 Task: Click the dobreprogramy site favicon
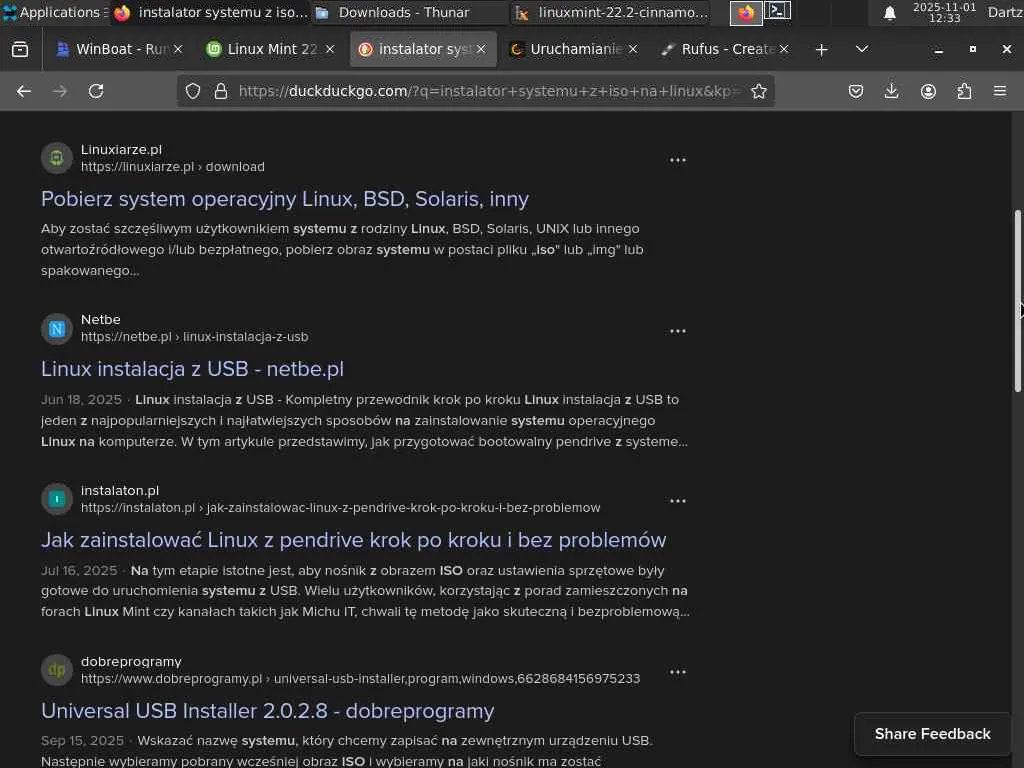(x=57, y=670)
